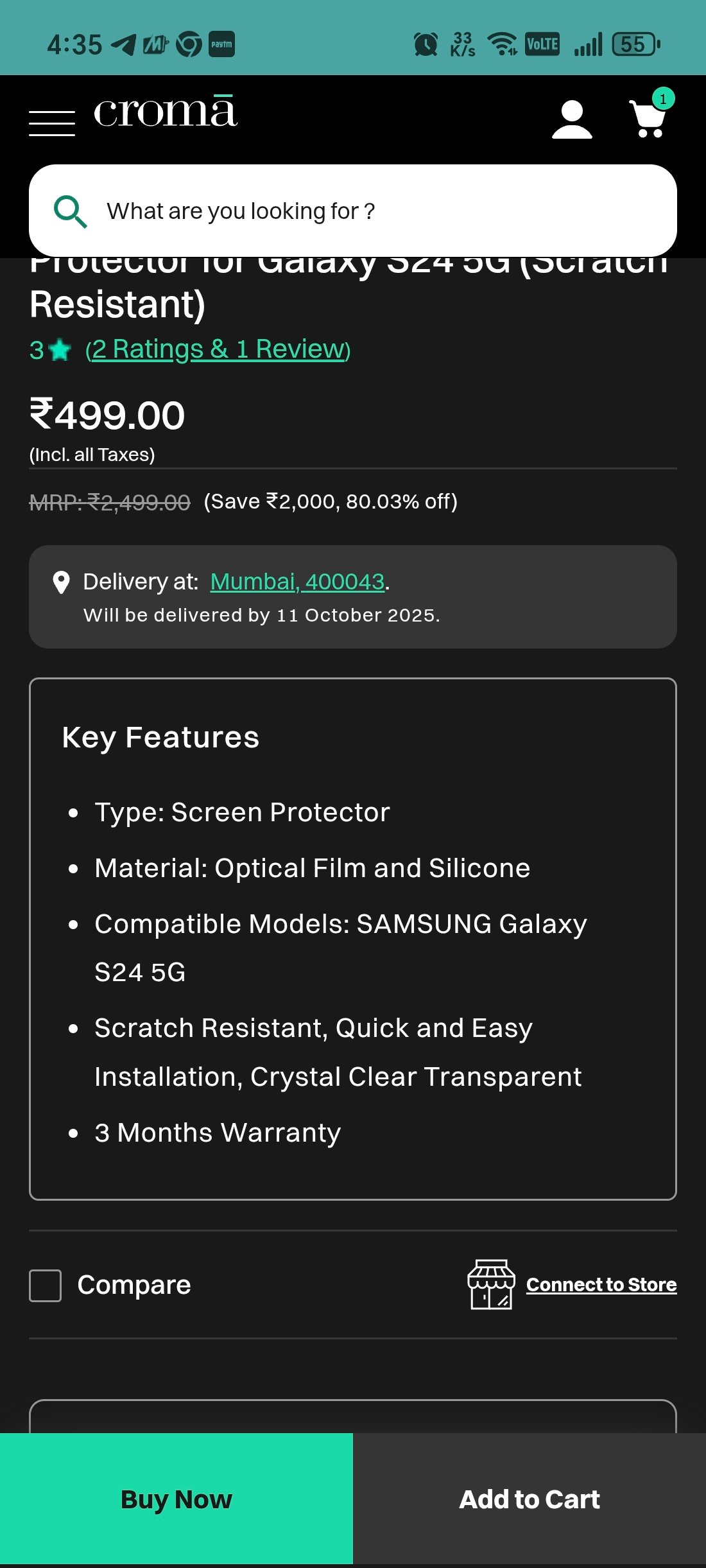Tap the Croma logo

tap(166, 113)
